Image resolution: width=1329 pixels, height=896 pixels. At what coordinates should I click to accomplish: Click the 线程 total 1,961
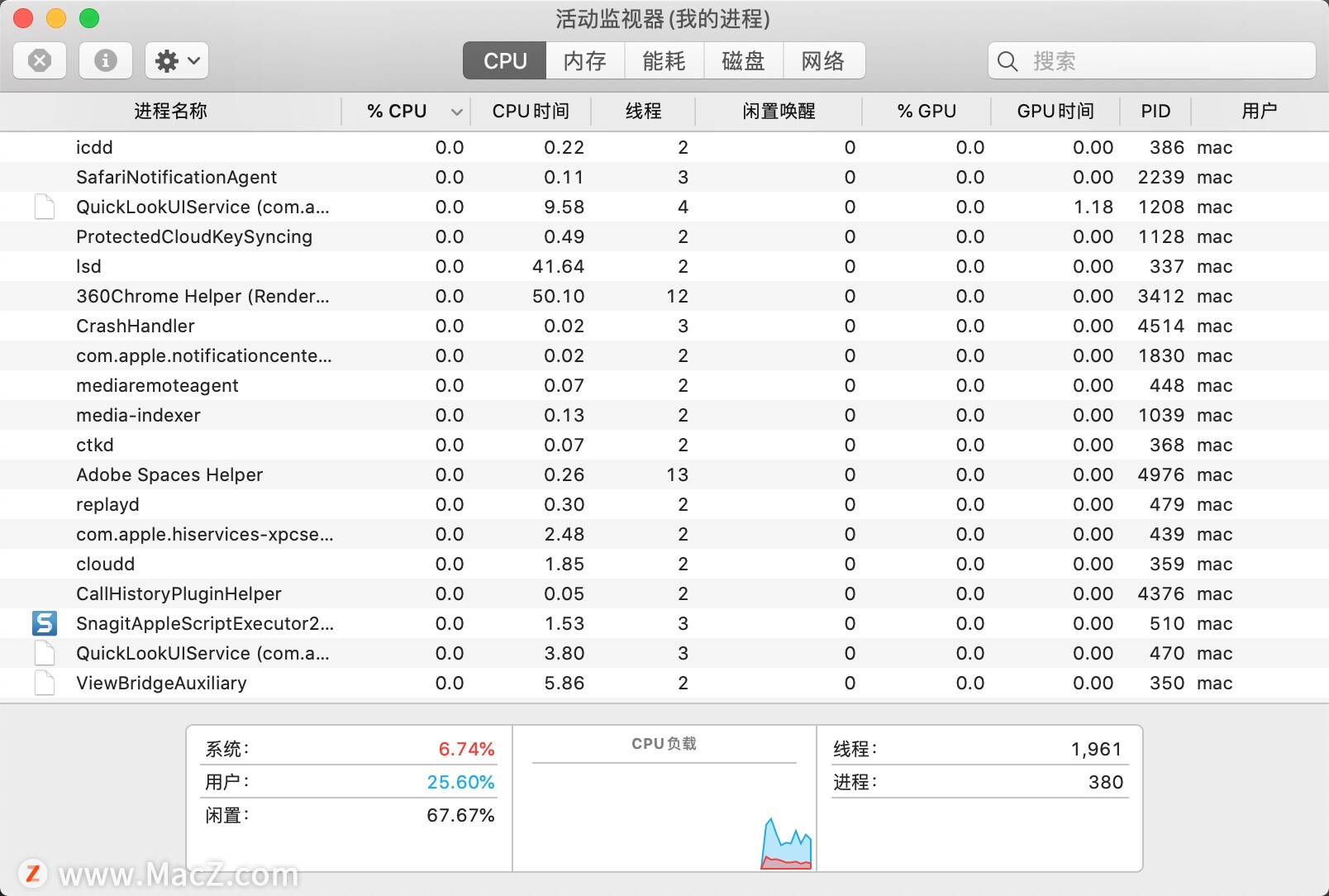[x=1097, y=749]
